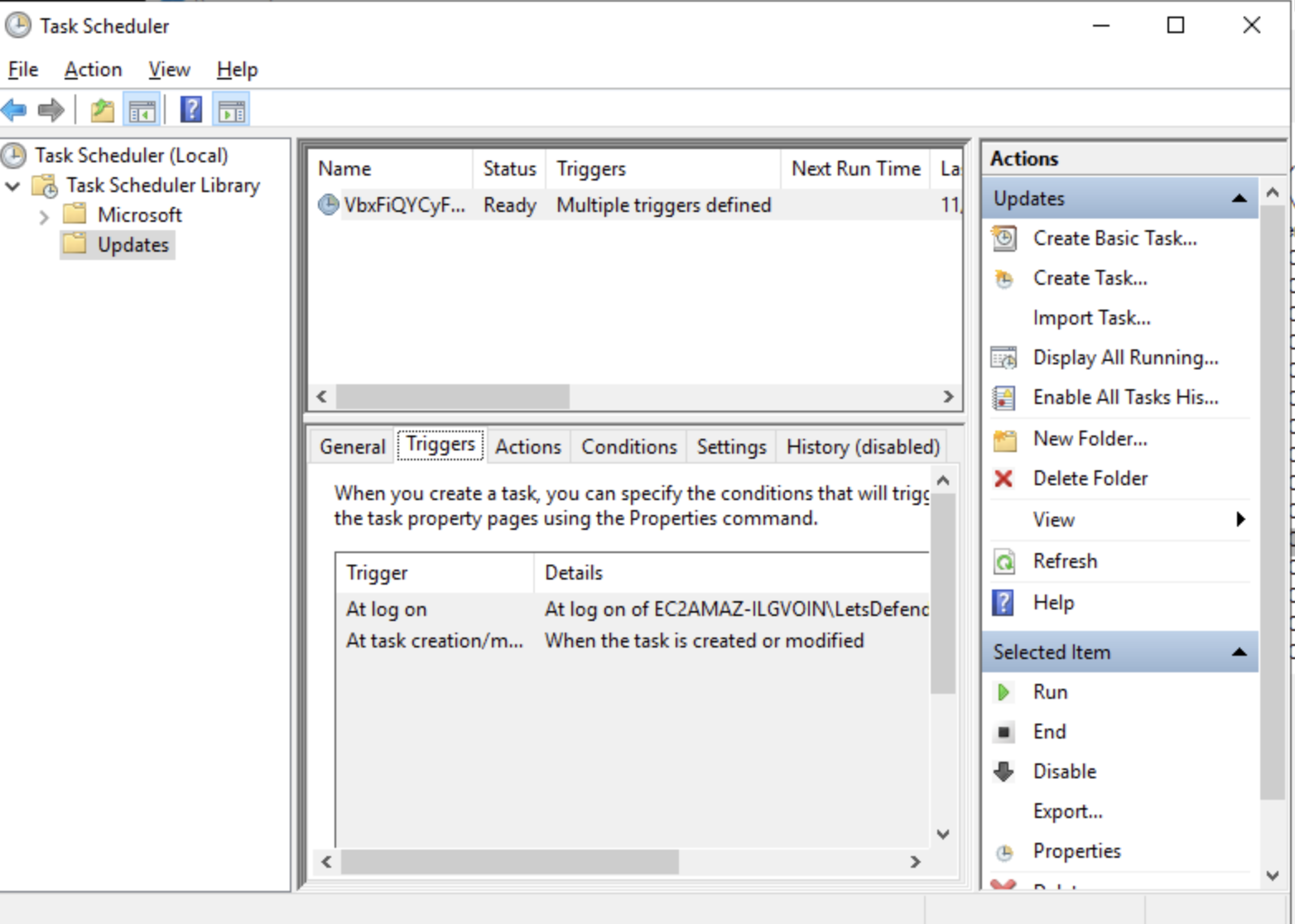The height and width of the screenshot is (924, 1295).
Task: Switch to the General tab
Action: click(x=353, y=446)
